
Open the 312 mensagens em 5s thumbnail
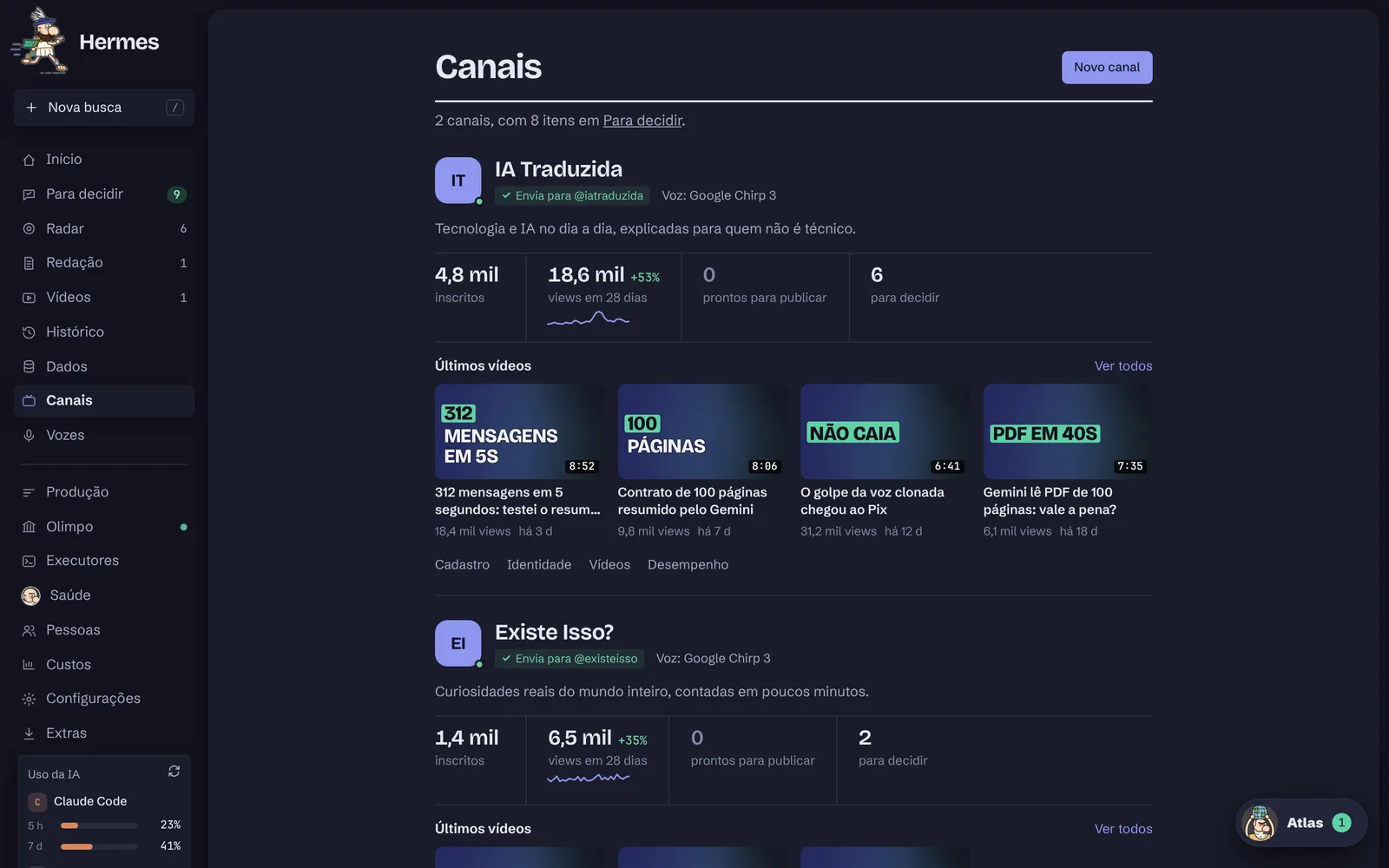(519, 431)
